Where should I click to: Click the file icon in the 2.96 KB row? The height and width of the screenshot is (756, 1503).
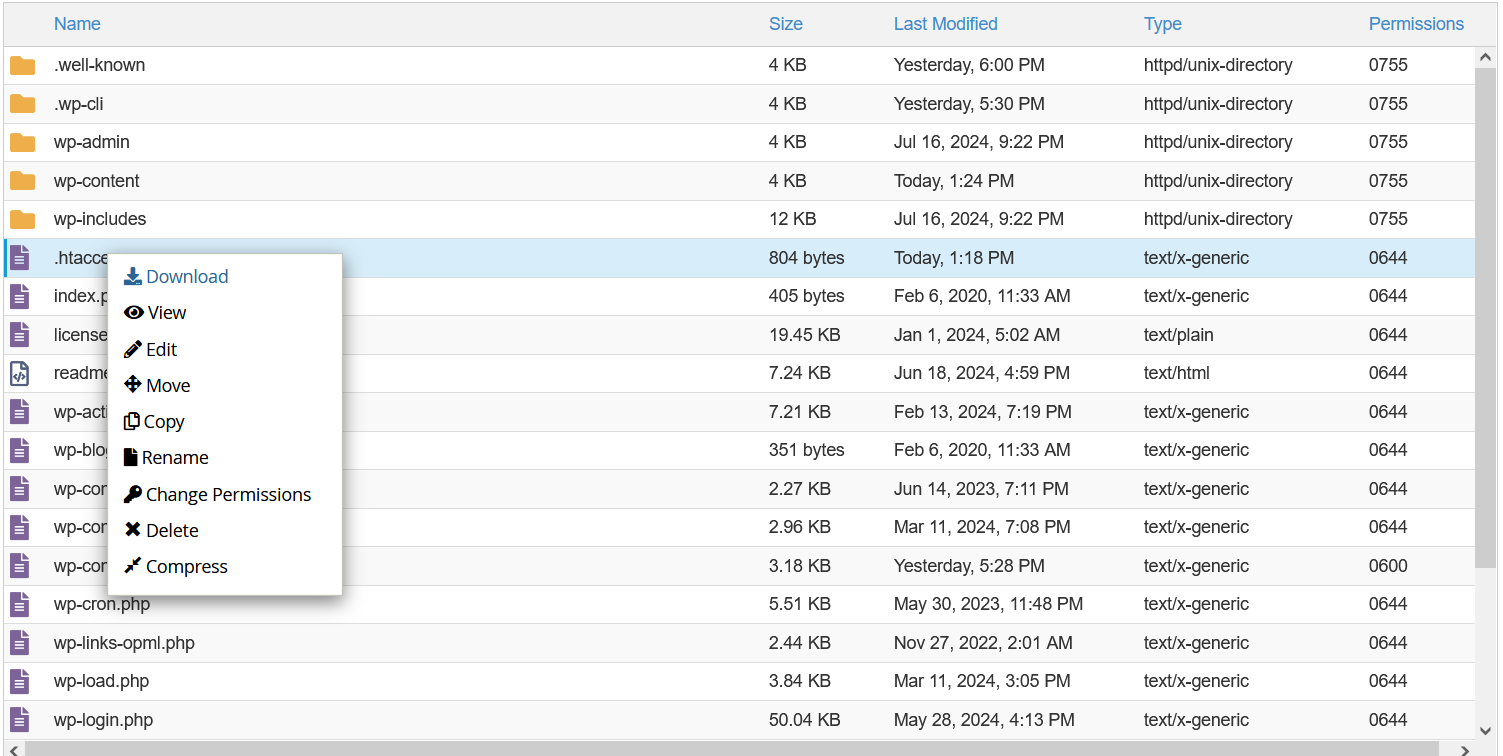[20, 528]
